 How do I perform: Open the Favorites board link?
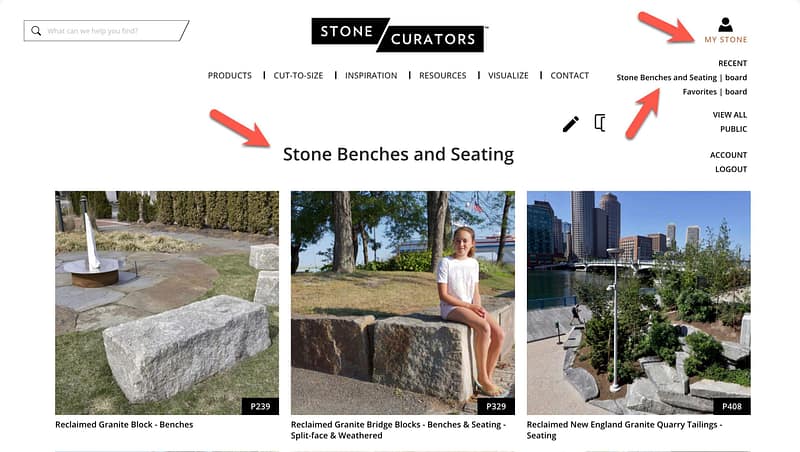pos(714,92)
